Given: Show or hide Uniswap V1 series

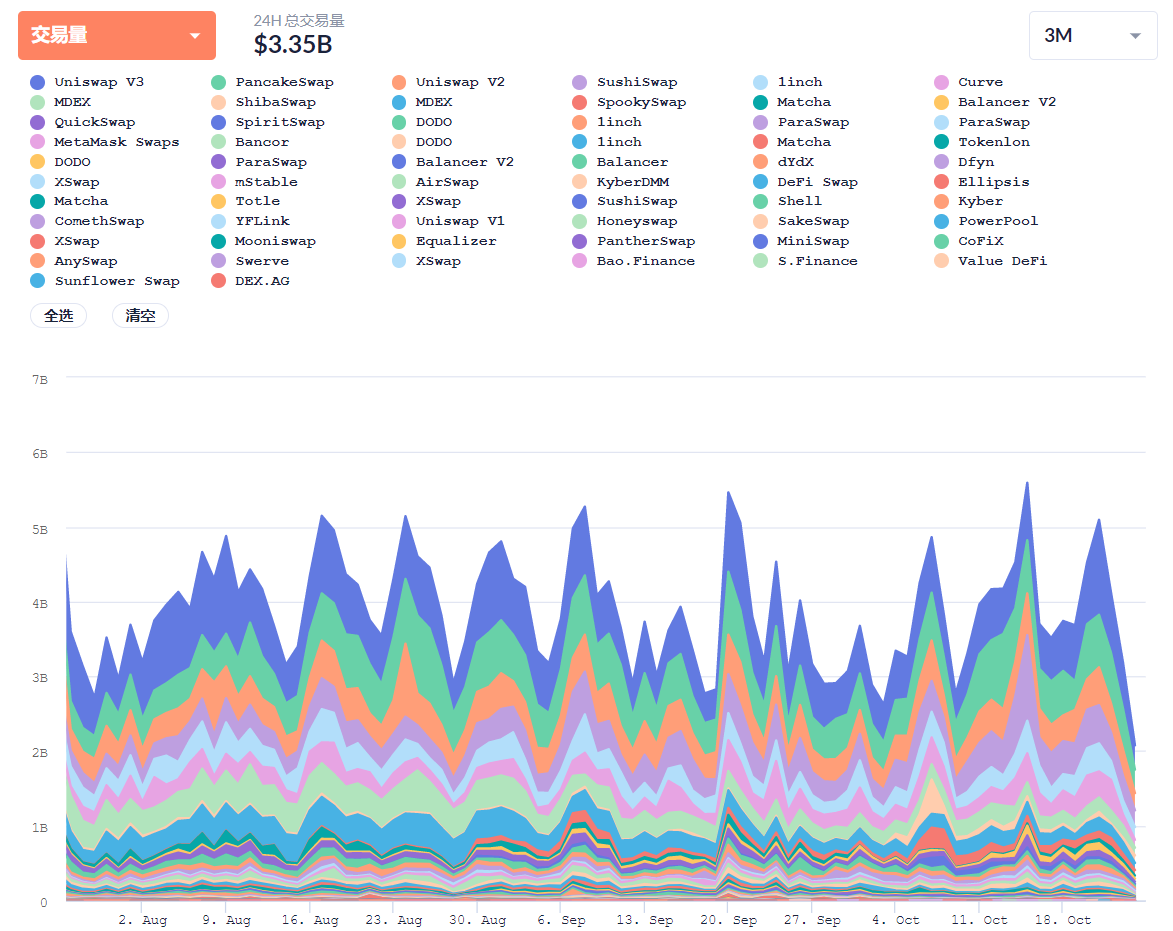Looking at the screenshot, I should pos(448,221).
